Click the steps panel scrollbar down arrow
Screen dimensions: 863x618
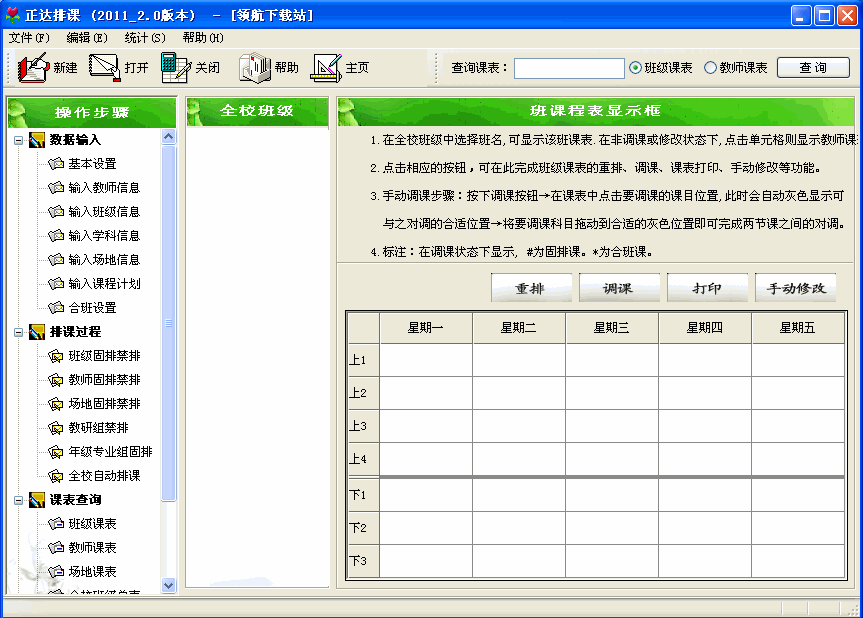pyautogui.click(x=169, y=586)
